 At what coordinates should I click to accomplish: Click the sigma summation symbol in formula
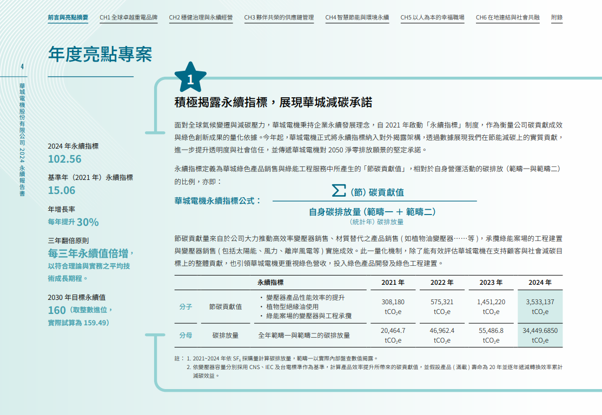pyautogui.click(x=339, y=190)
